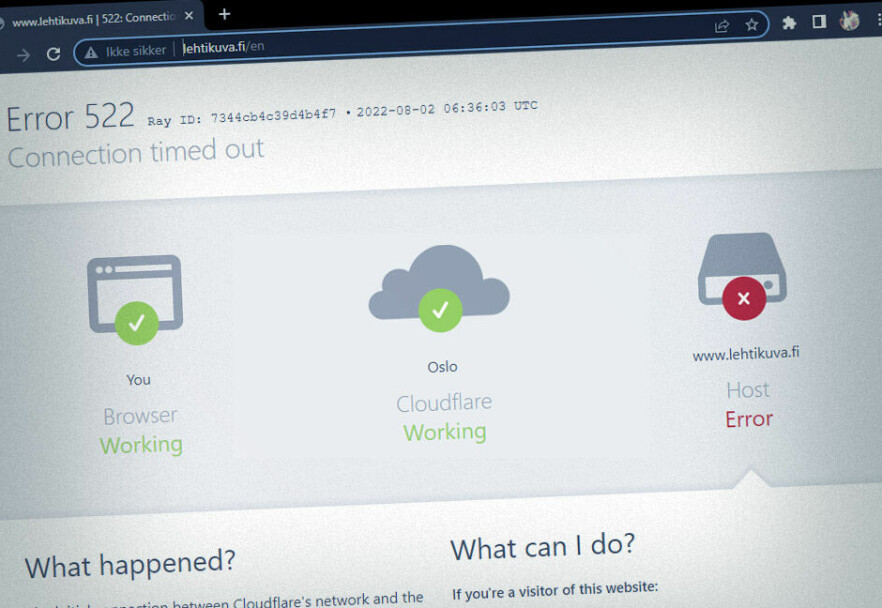Bookmark this page with the star icon
Image resolution: width=882 pixels, height=608 pixels.
coord(752,24)
